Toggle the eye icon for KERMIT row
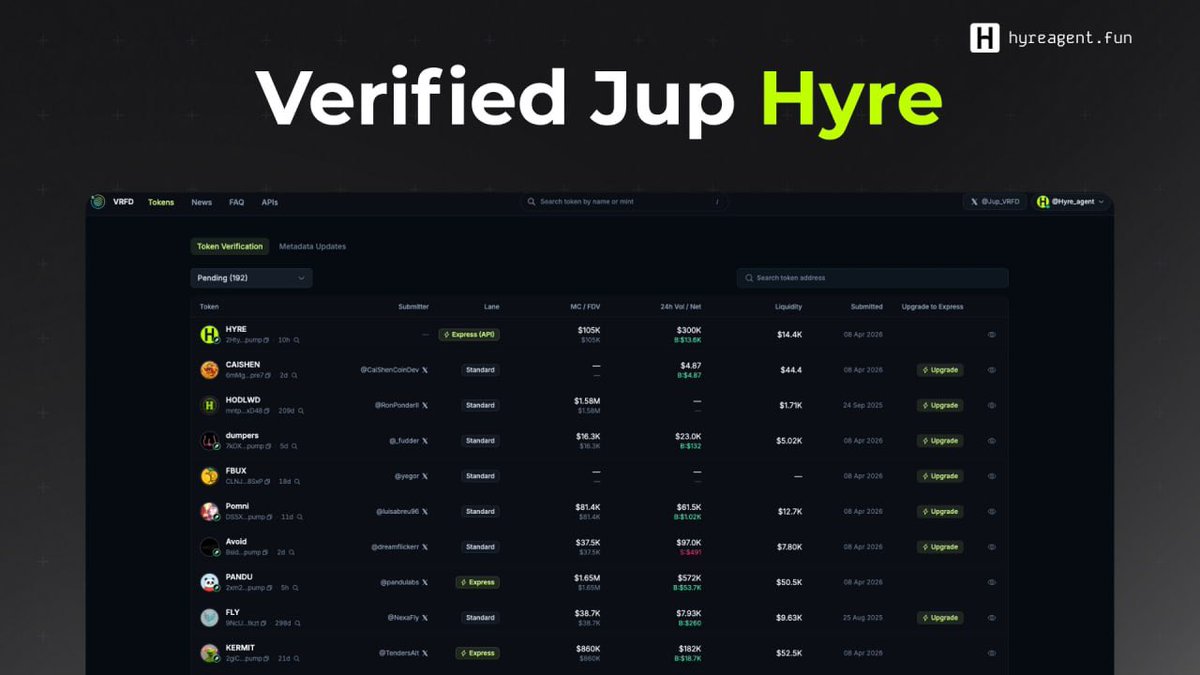 pos(992,653)
